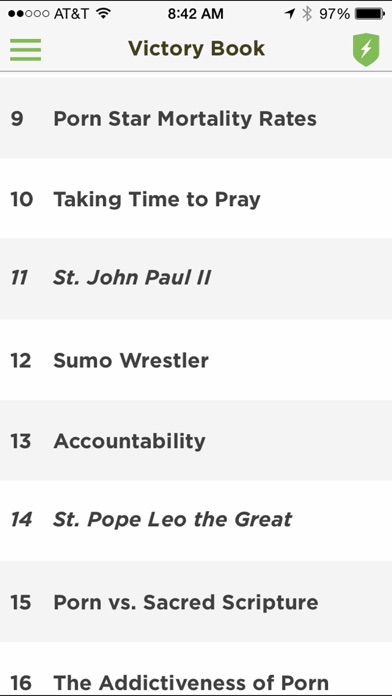Tap the green lightning shield icon
Image resolution: width=392 pixels, height=696 pixels.
[x=366, y=49]
